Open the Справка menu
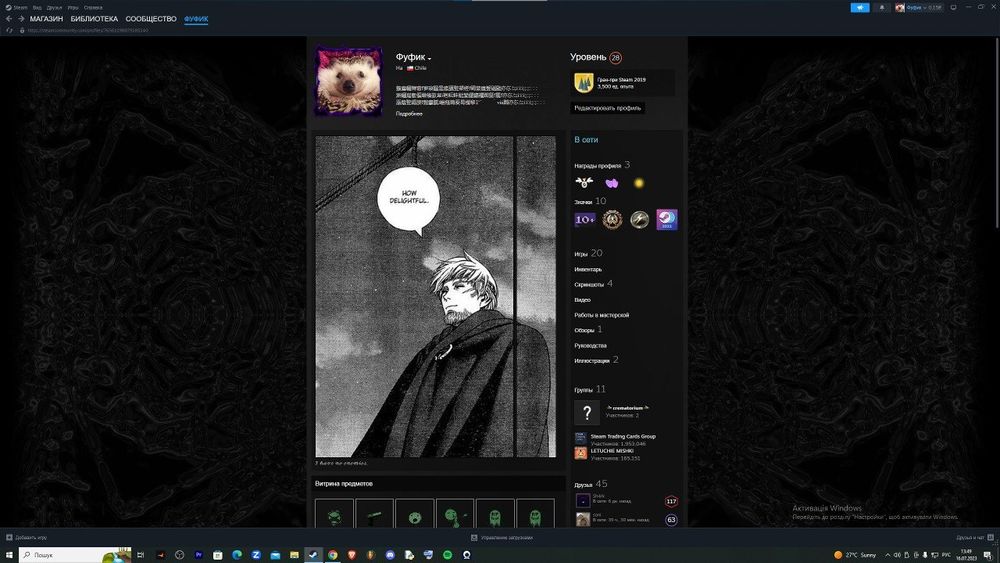This screenshot has width=1000, height=563. [x=93, y=8]
